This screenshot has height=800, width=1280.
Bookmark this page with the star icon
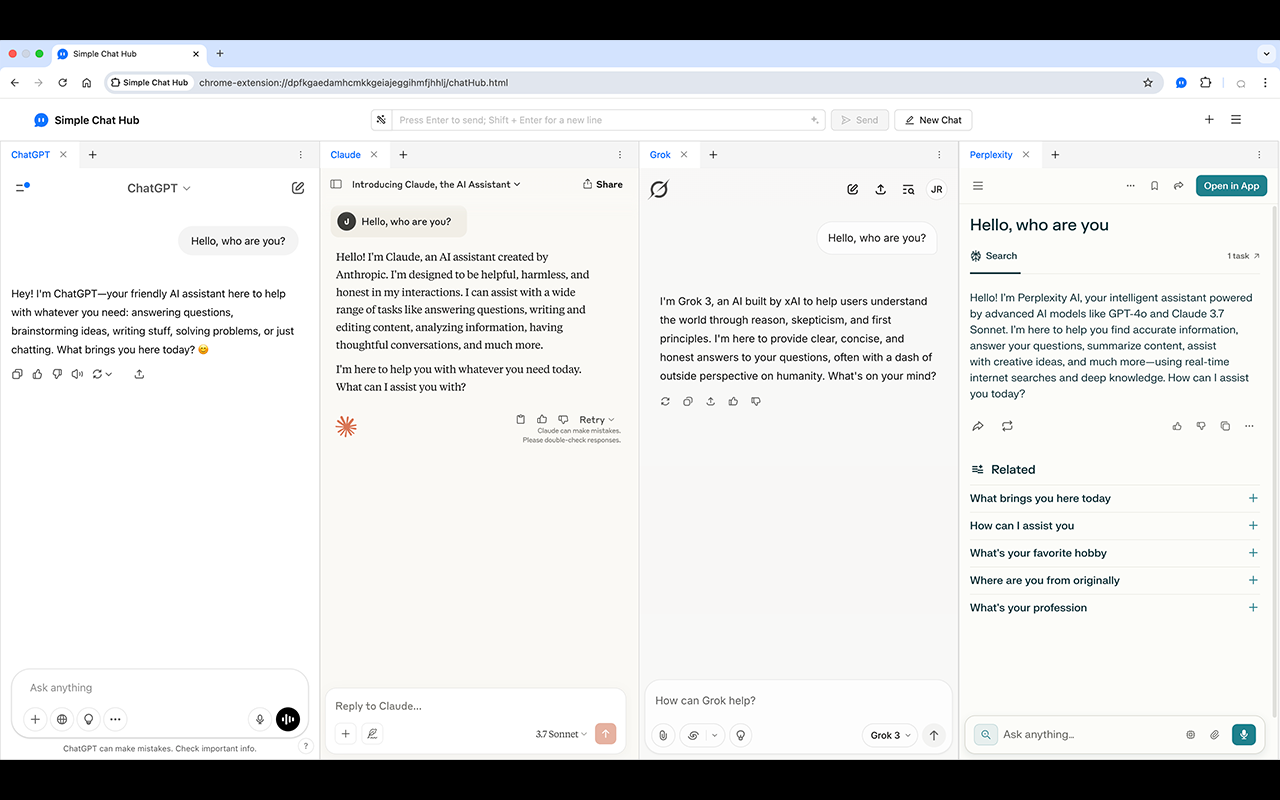tap(1148, 83)
